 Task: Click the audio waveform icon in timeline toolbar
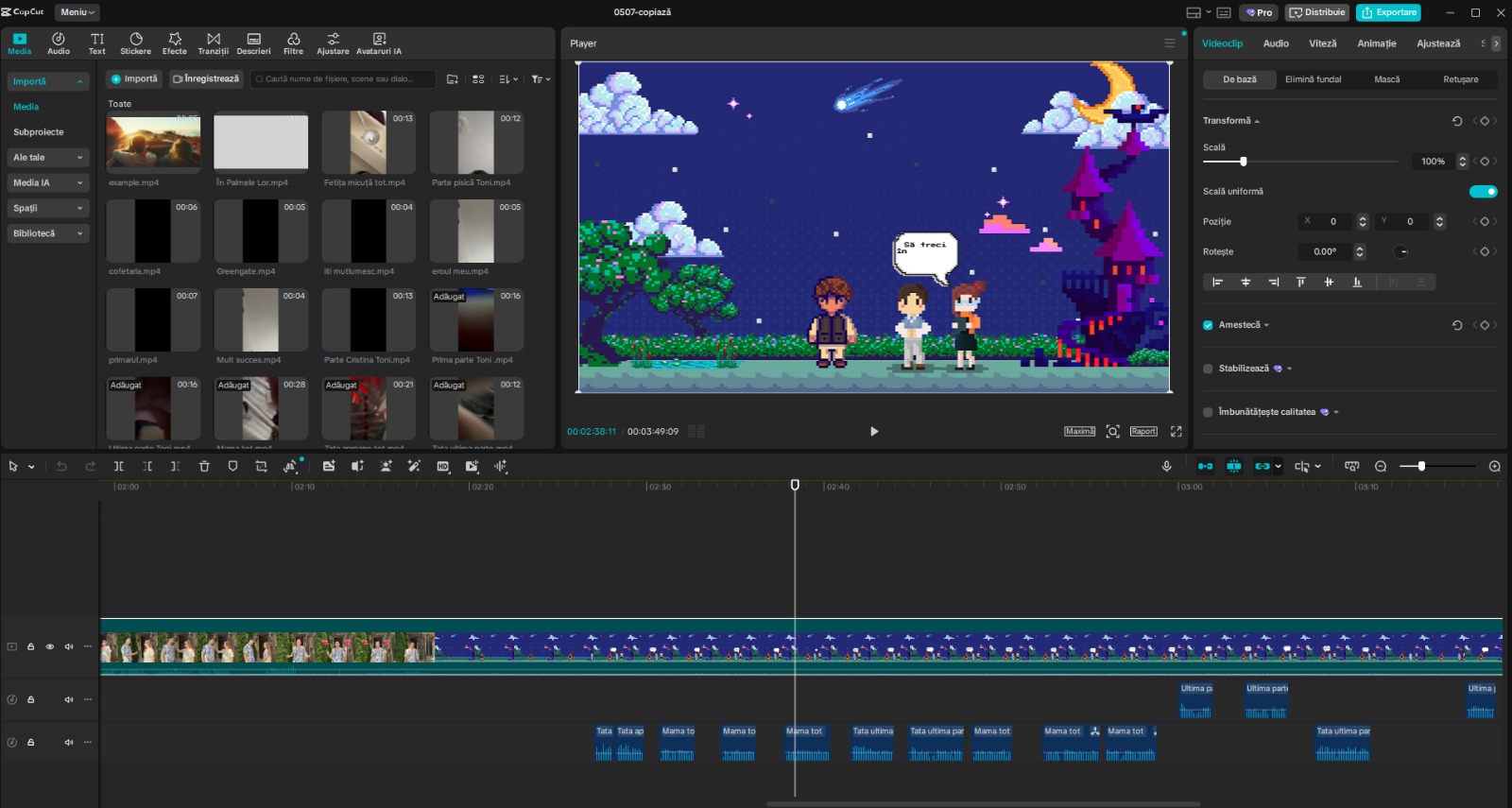pos(501,466)
